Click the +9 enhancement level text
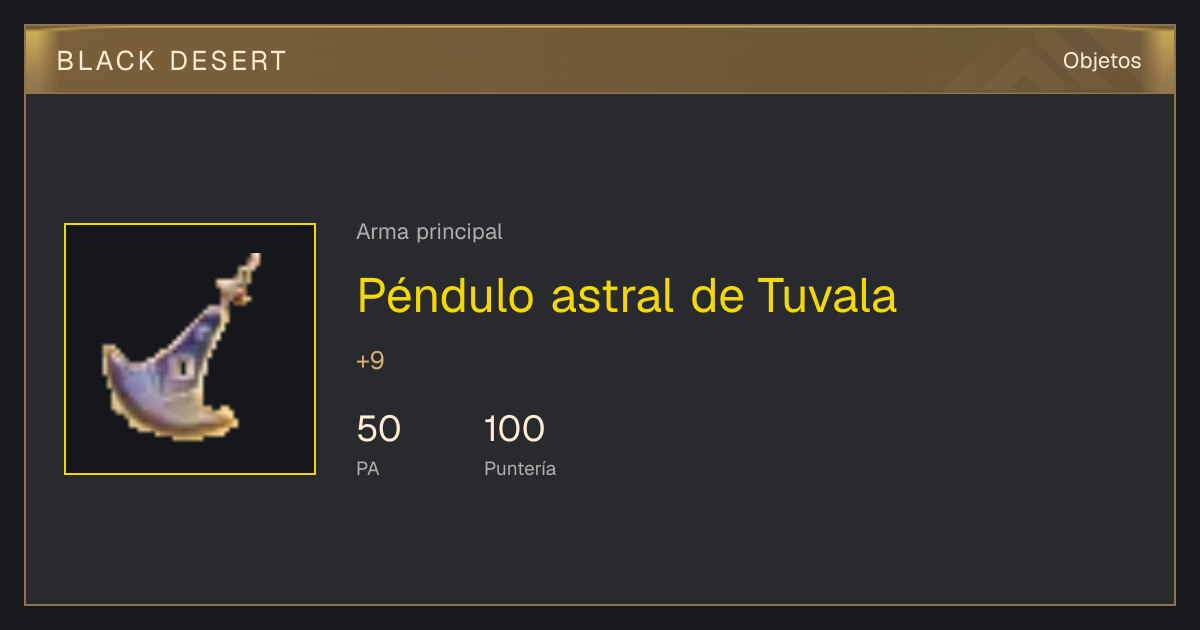This screenshot has height=630, width=1200. [x=370, y=361]
